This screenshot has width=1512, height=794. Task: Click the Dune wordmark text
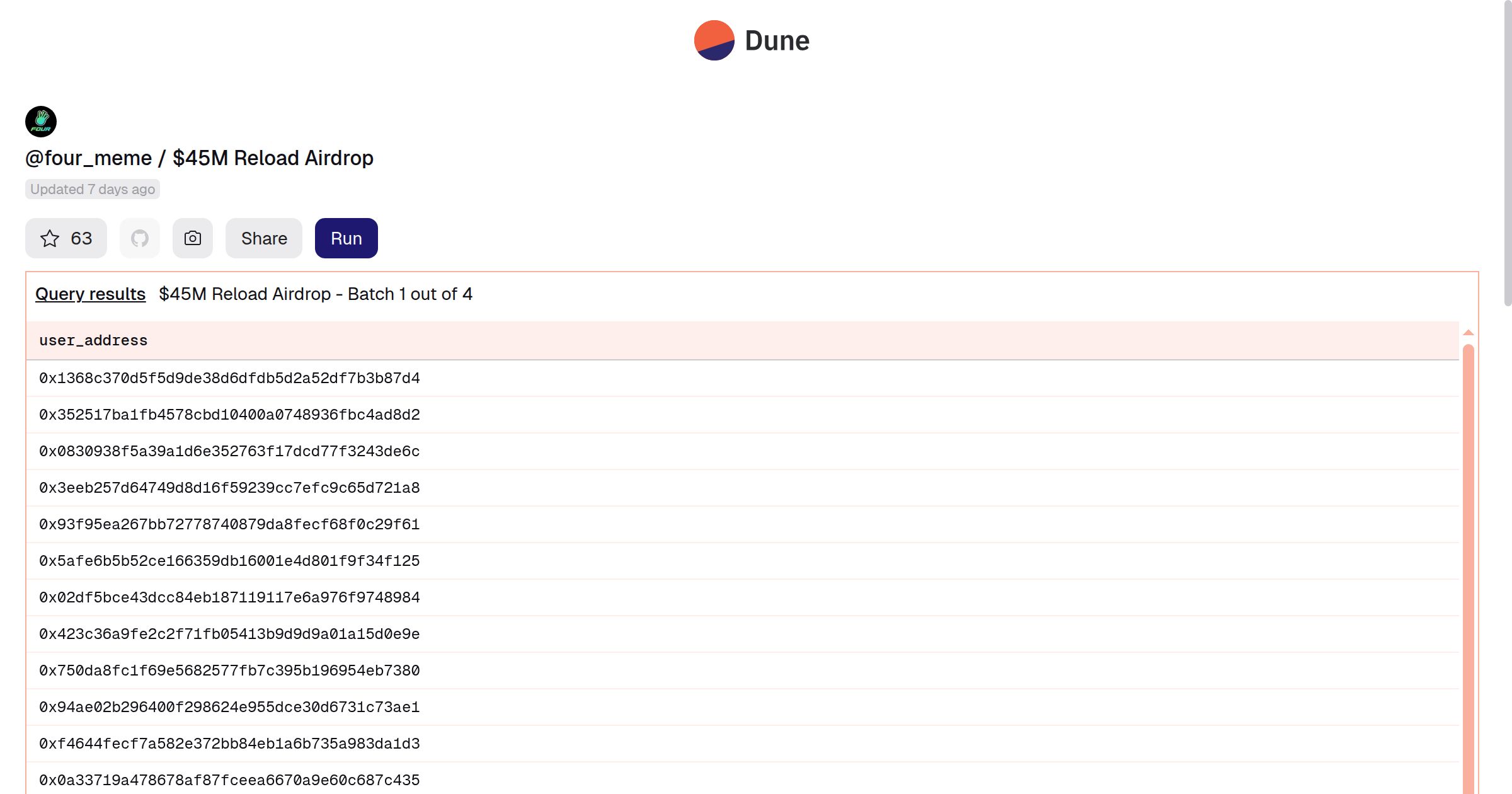pos(777,40)
